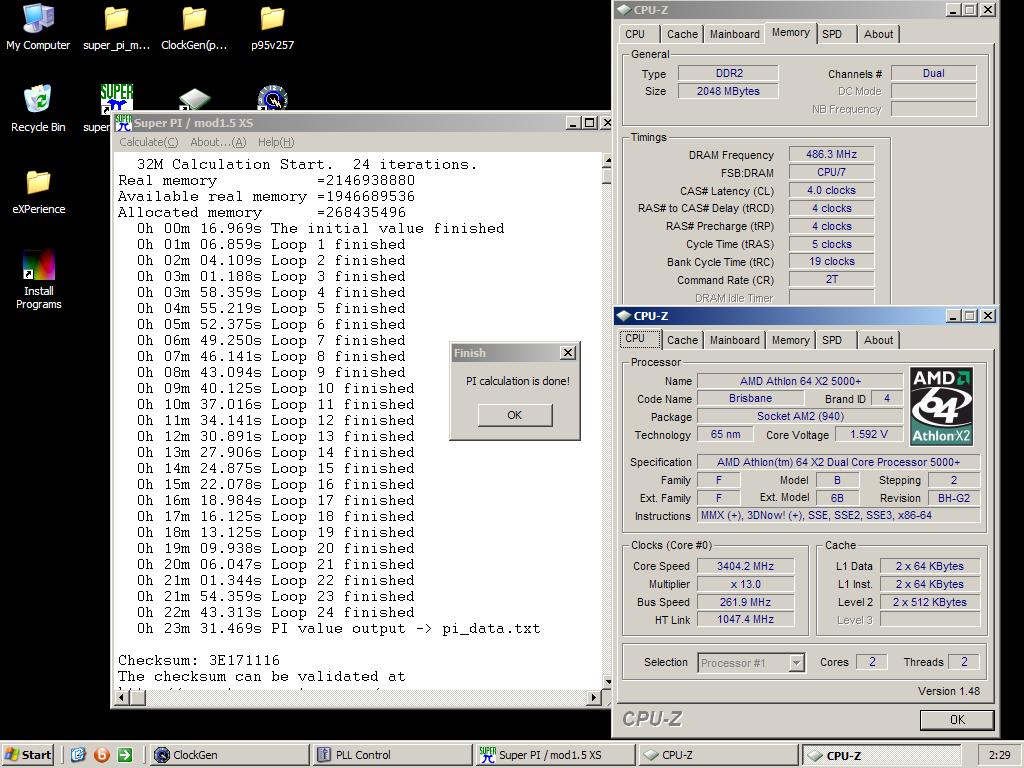Open the Processor #1 selection dropdown

point(796,663)
